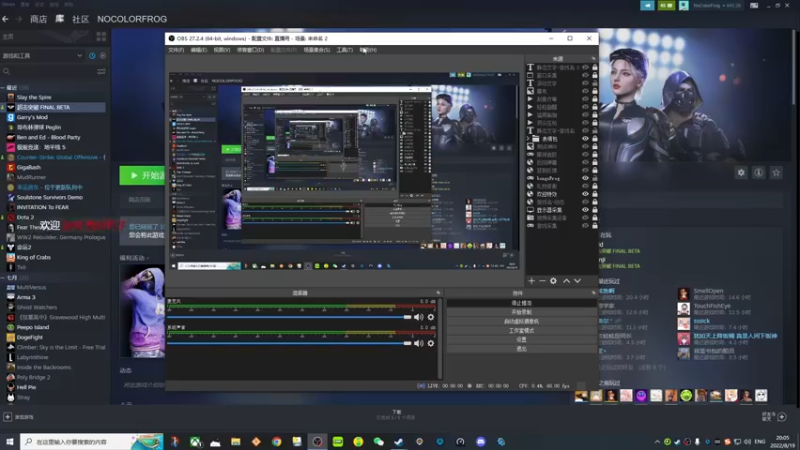
Task: Toggle visibility of 欢迎特效 source
Action: click(x=585, y=194)
